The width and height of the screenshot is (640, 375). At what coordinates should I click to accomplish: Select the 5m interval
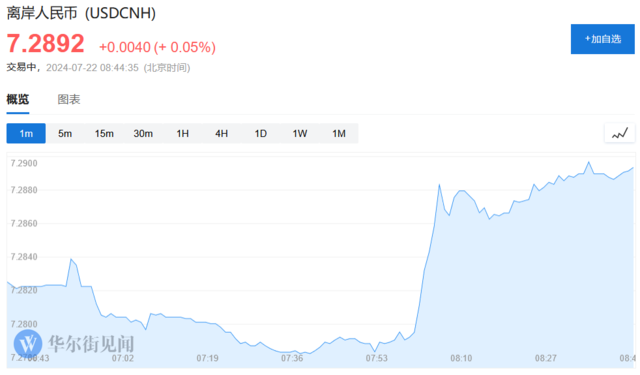tap(65, 133)
